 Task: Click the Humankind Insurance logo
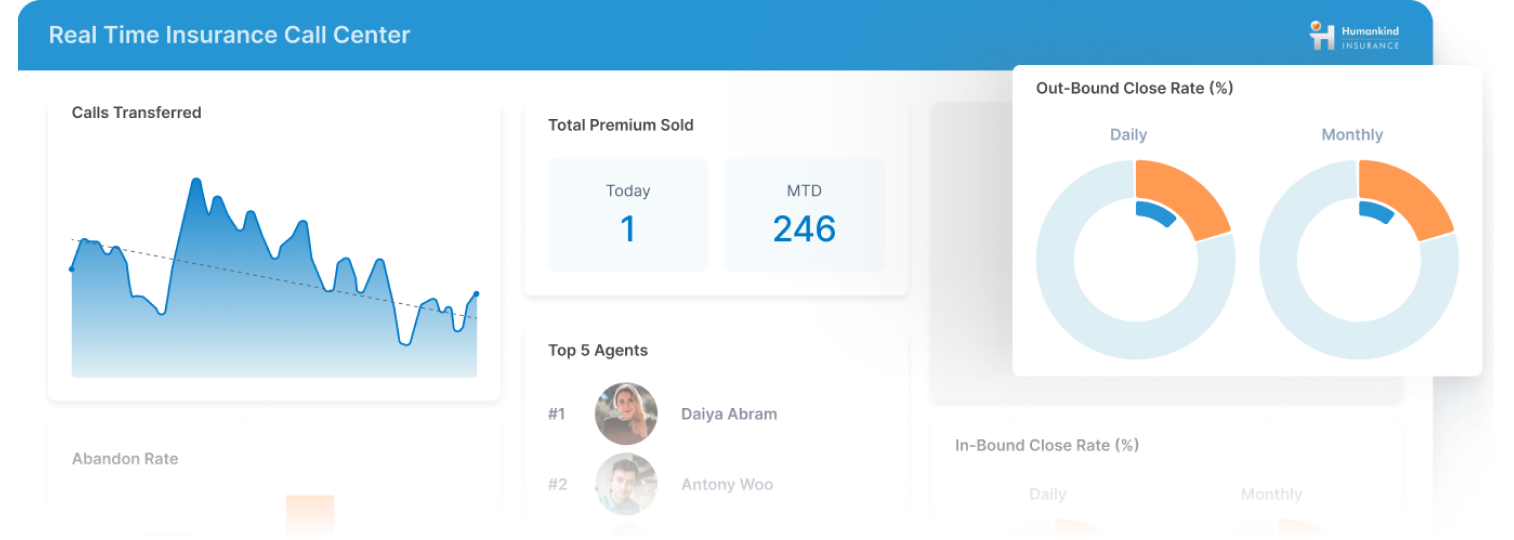coord(1354,35)
